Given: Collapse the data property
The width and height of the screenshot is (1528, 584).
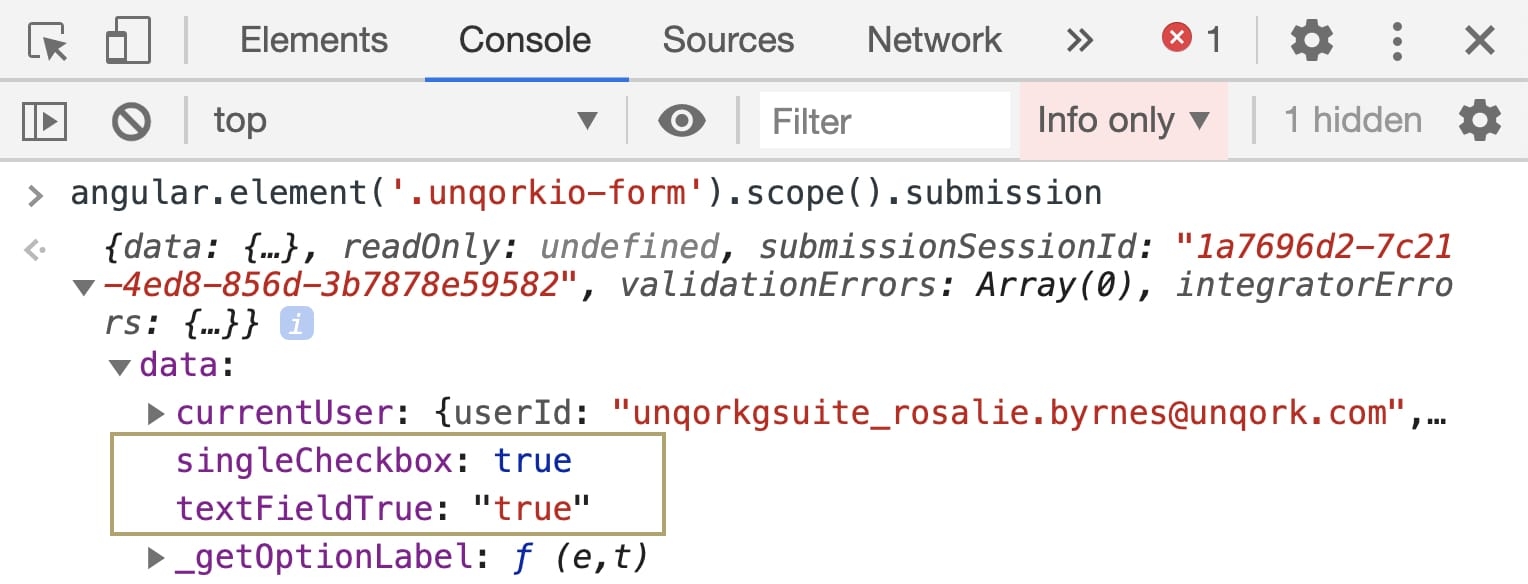Looking at the screenshot, I should coord(120,367).
